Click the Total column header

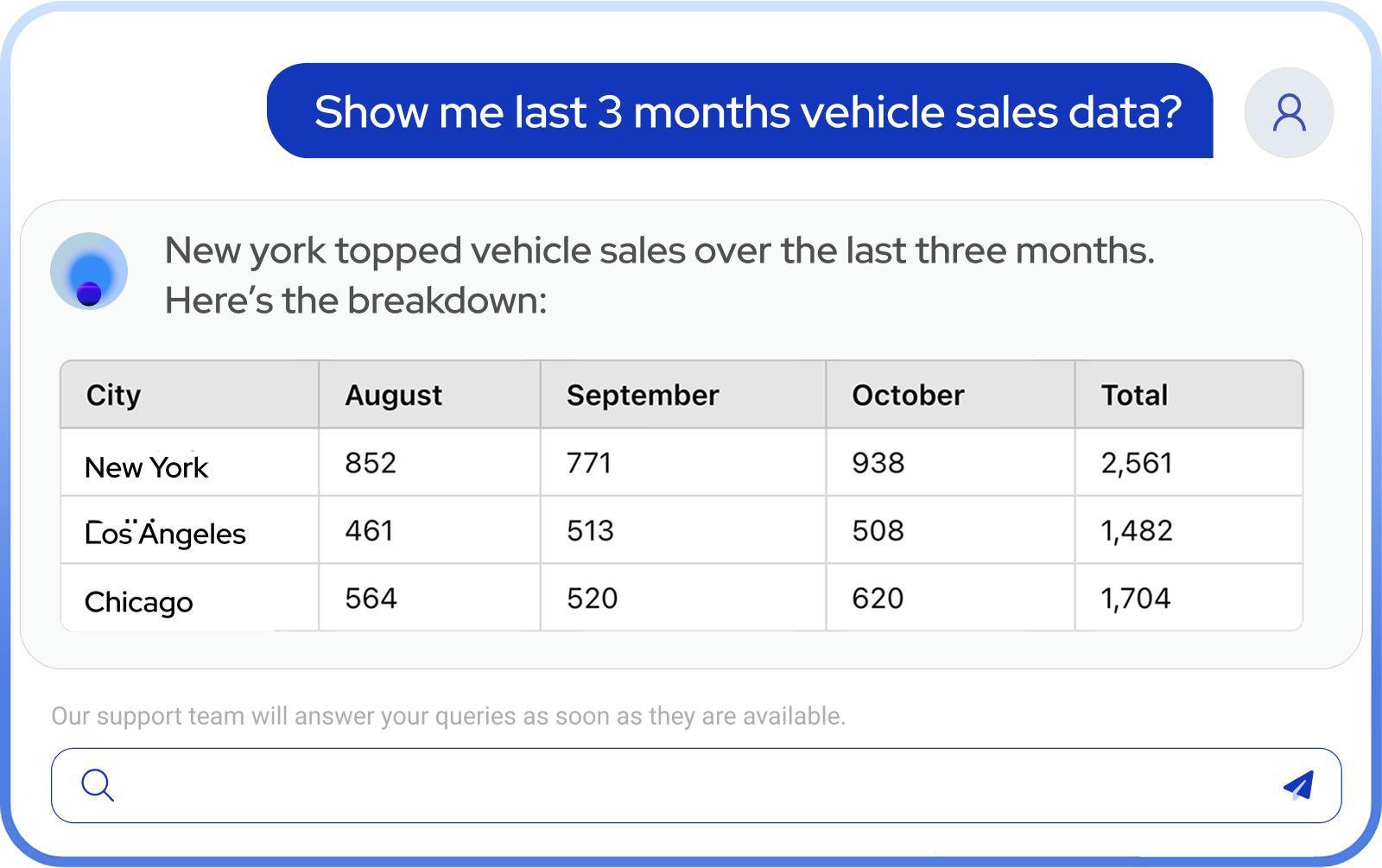tap(1134, 395)
